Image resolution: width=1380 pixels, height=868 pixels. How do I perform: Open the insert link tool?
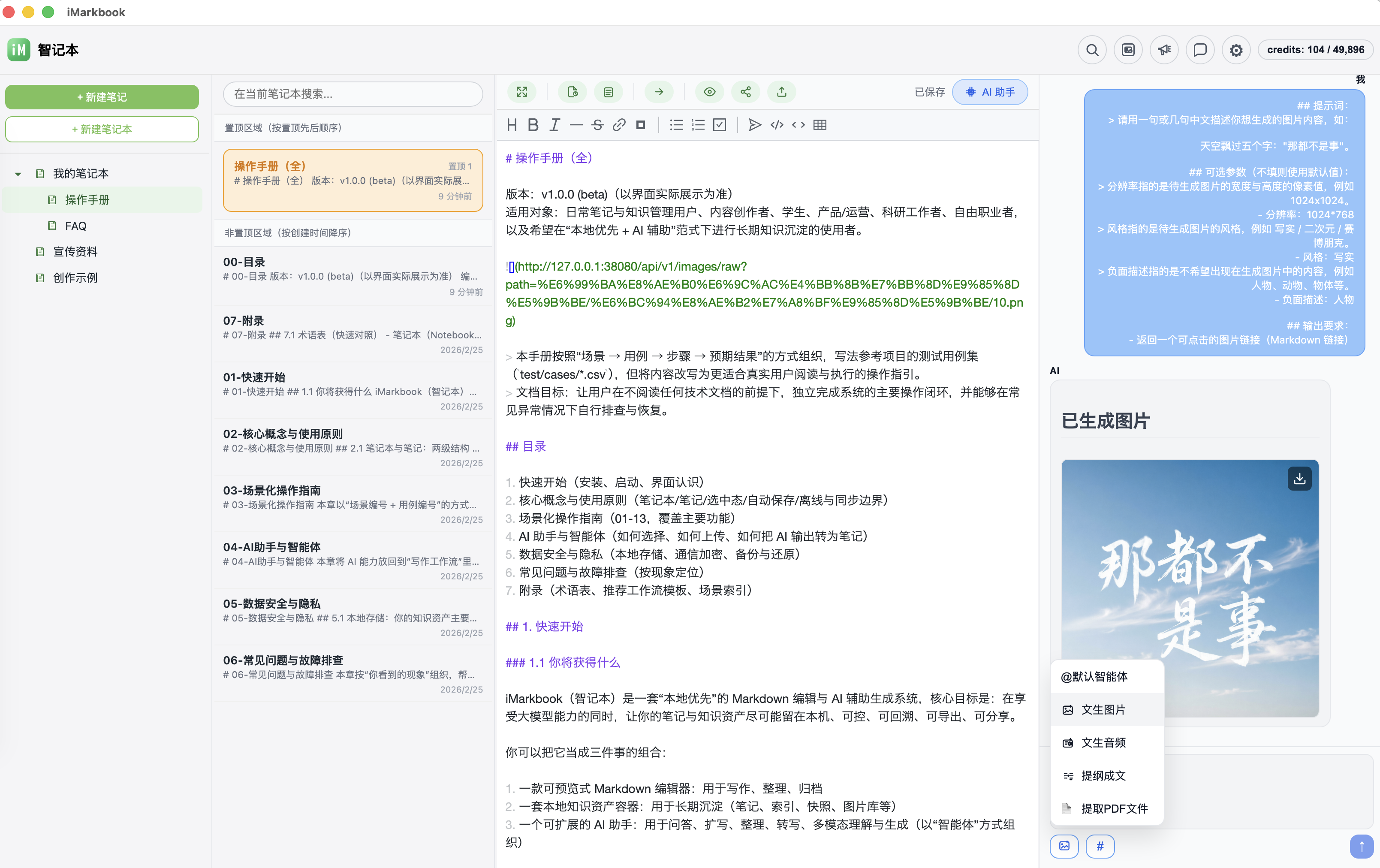(619, 125)
